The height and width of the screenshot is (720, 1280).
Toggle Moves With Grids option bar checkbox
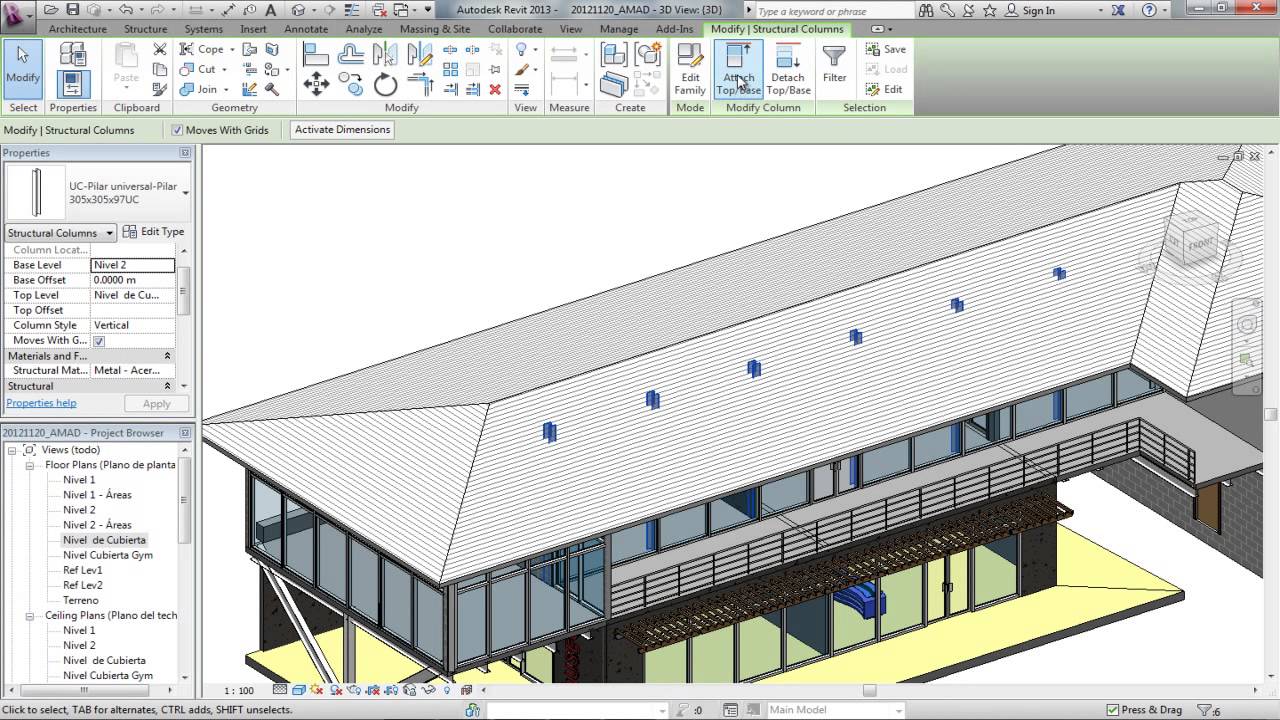[177, 130]
